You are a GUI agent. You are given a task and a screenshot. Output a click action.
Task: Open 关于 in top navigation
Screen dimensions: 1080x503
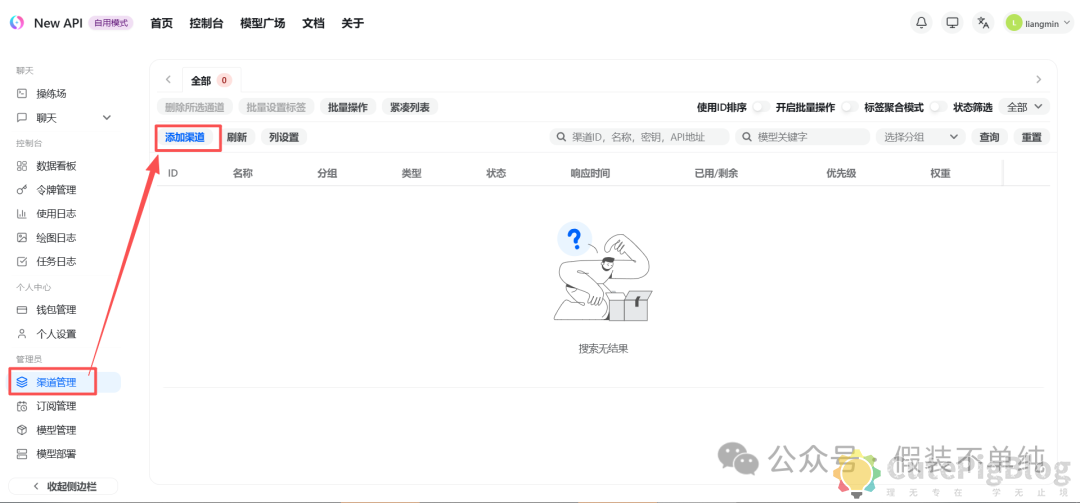[x=353, y=23]
